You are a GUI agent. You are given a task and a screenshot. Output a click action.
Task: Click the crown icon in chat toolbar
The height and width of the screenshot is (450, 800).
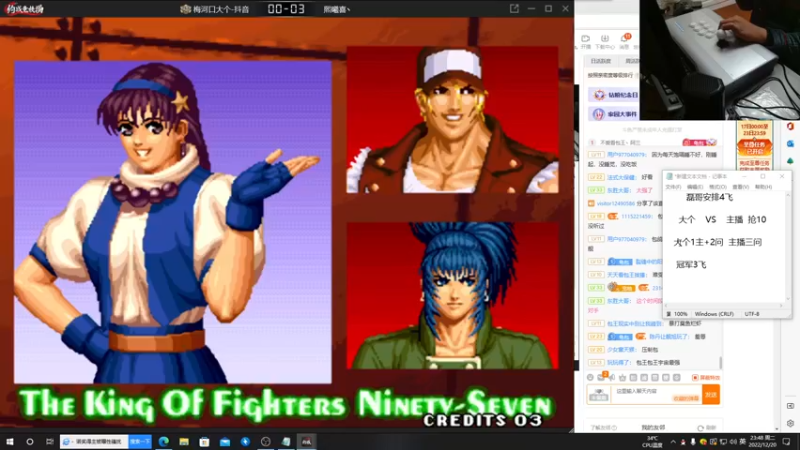pyautogui.click(x=622, y=378)
